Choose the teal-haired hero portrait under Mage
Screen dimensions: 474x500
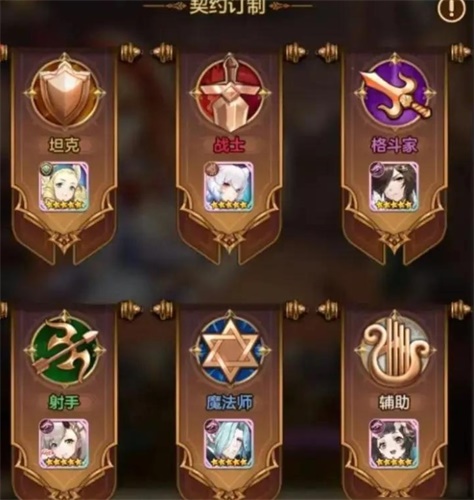(x=229, y=443)
